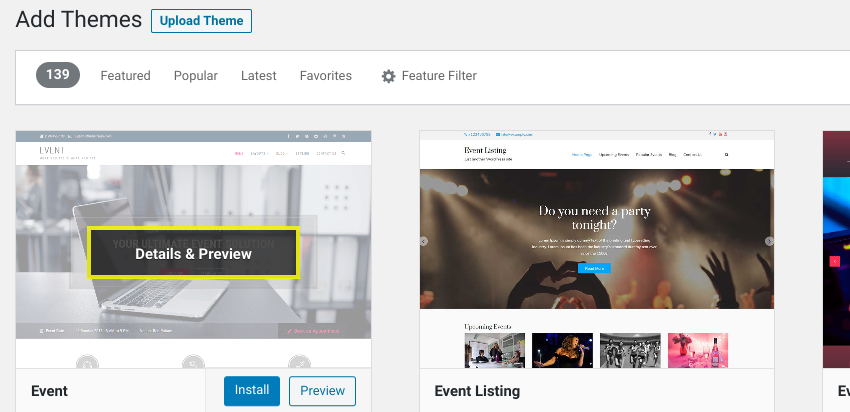Click the Upload Theme button

pos(201,21)
